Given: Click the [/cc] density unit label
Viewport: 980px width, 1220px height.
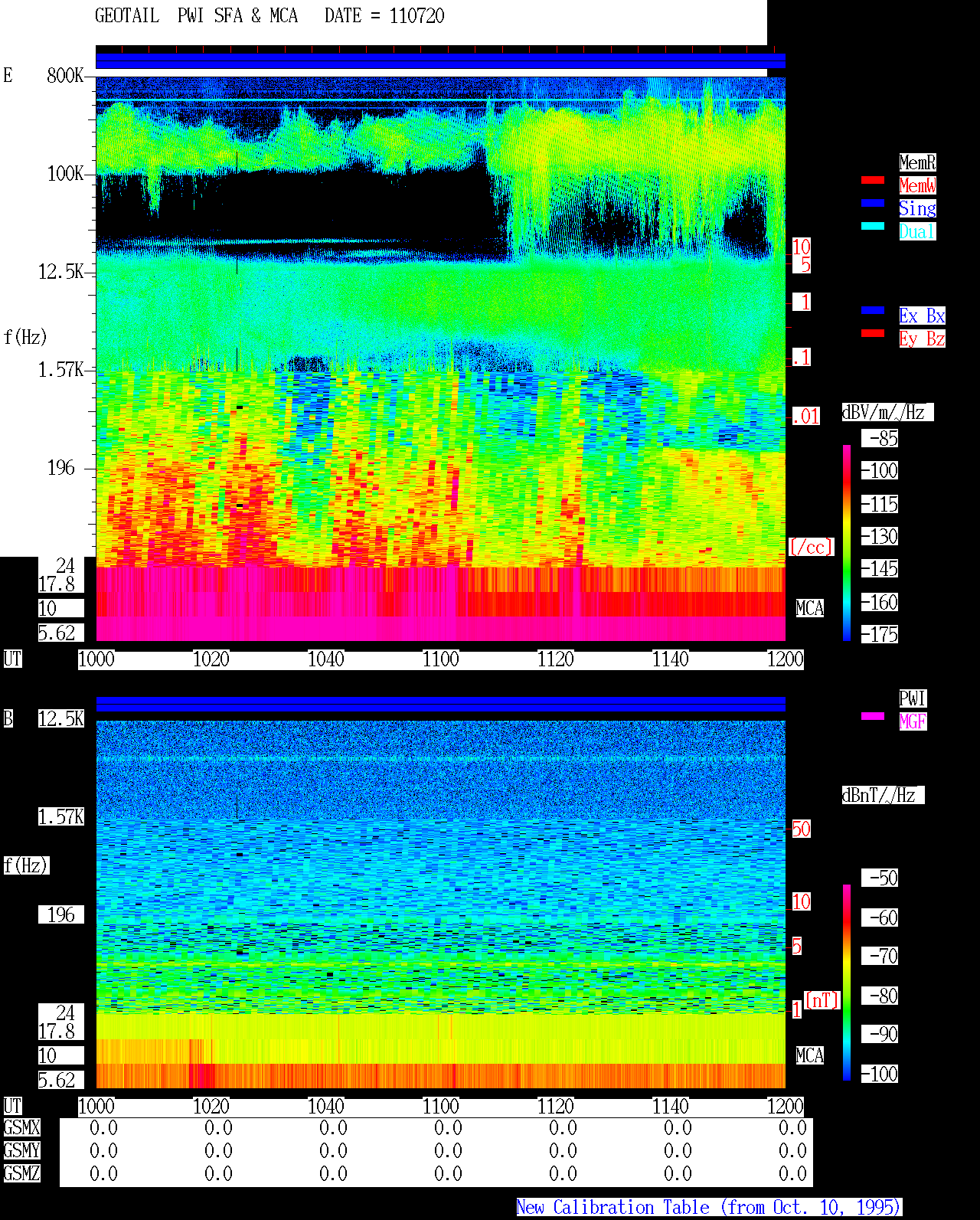Looking at the screenshot, I should point(811,548).
